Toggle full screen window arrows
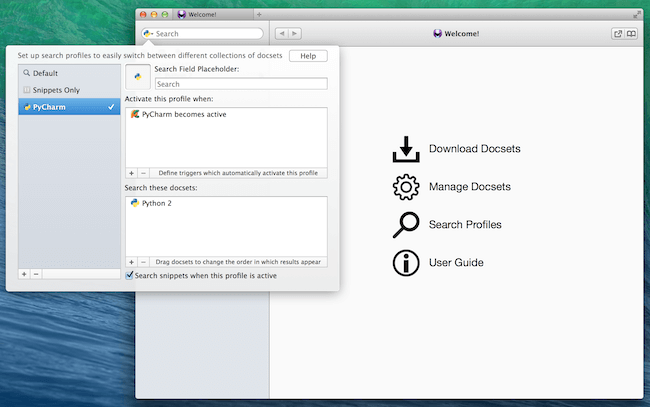The width and height of the screenshot is (650, 407). [637, 15]
